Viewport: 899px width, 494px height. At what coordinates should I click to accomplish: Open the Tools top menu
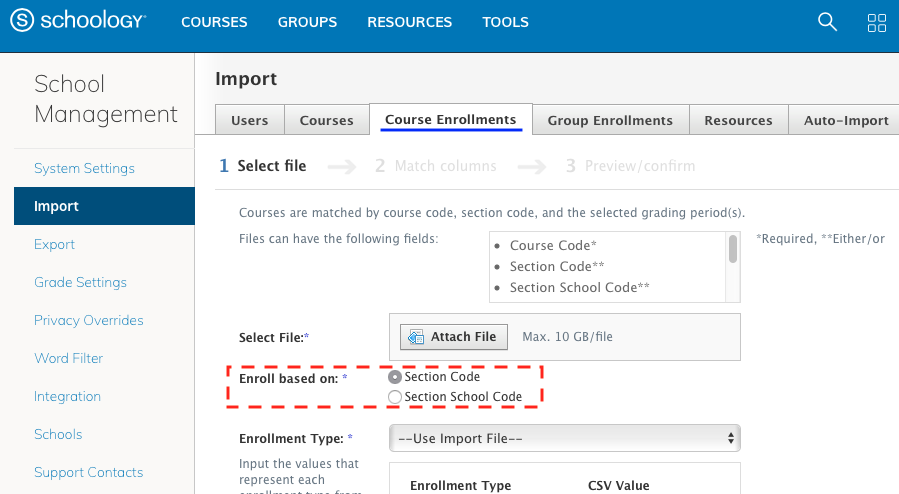coord(506,22)
